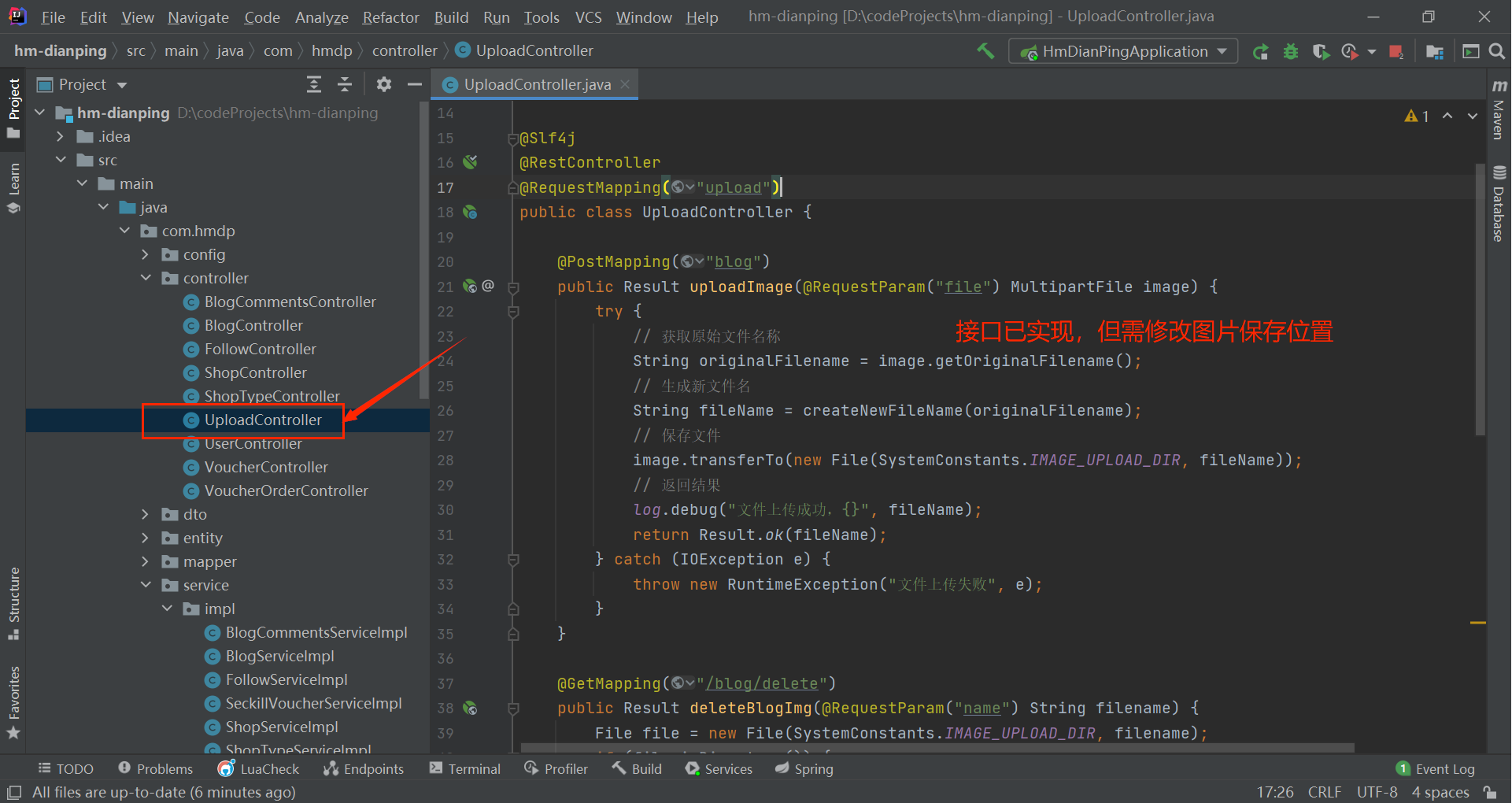The image size is (1512, 803).
Task: Open the Build menu
Action: 451,17
